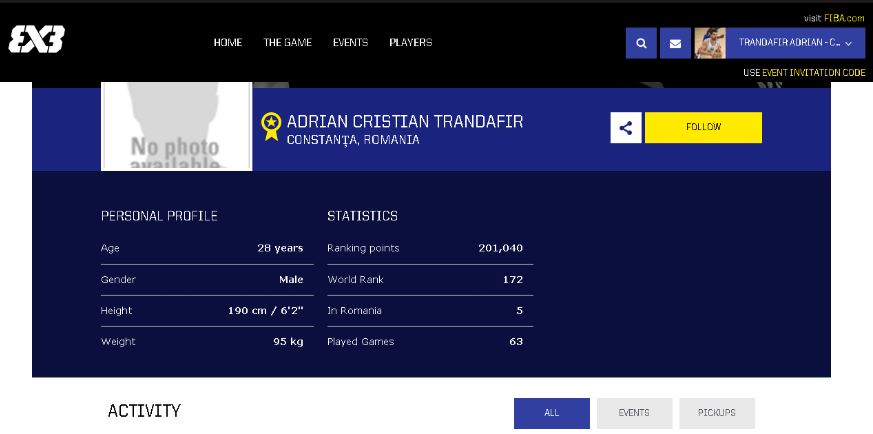Click the share icon button

click(x=626, y=127)
